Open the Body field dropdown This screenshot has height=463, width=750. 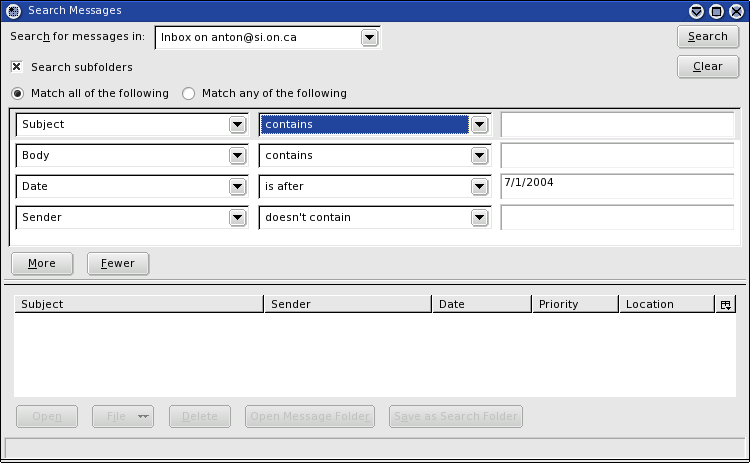click(237, 155)
